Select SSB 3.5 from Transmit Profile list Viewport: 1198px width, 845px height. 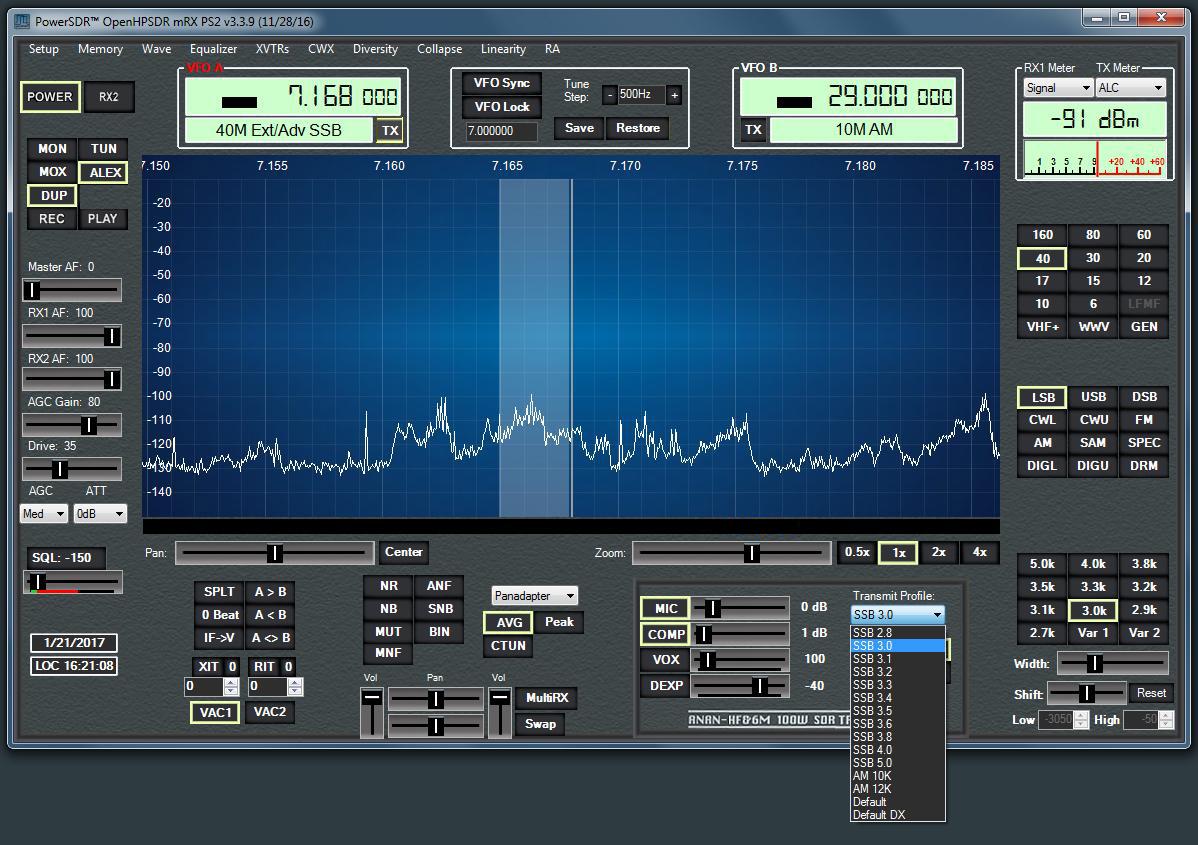(872, 711)
